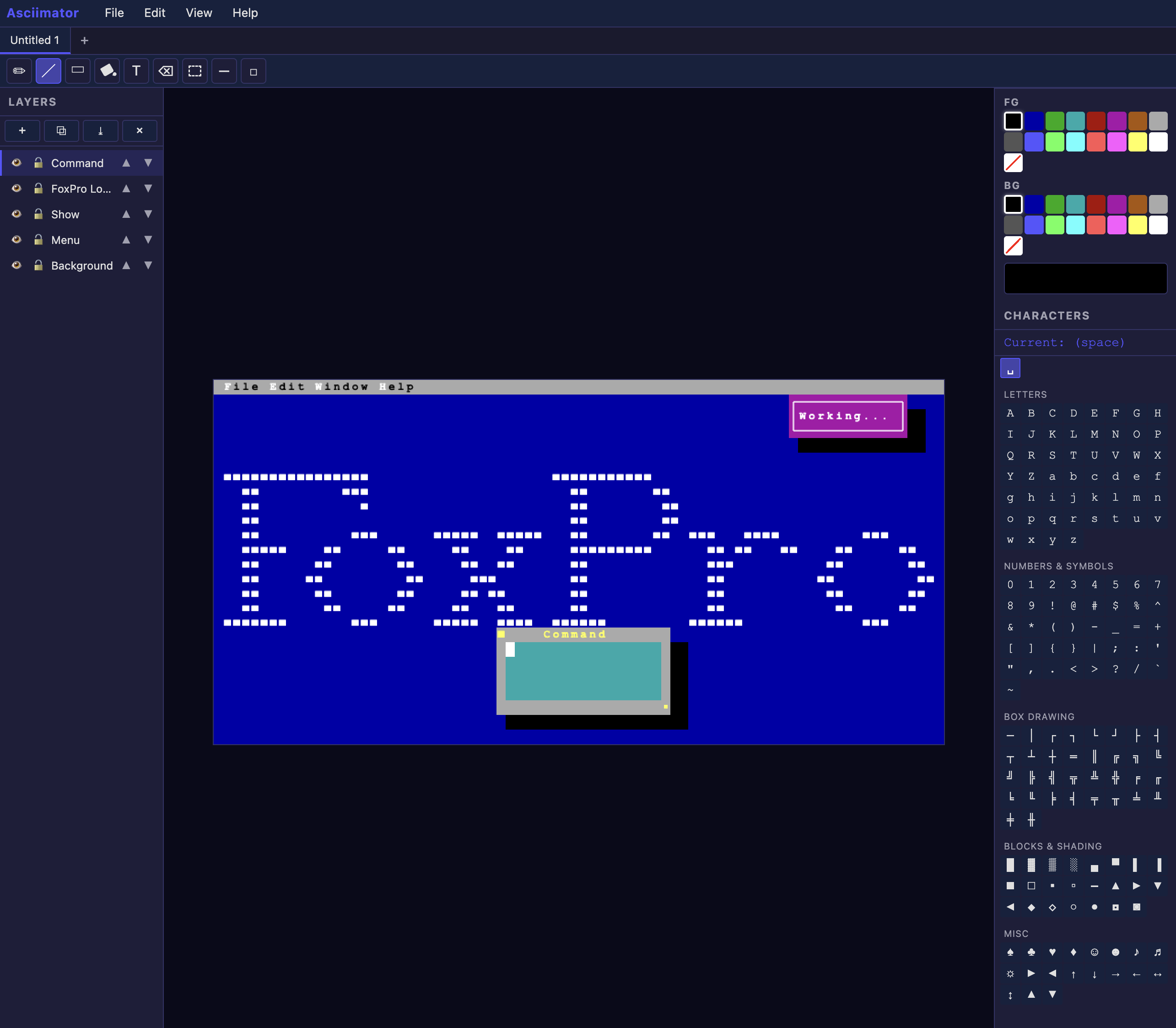Duplicate the selected layer
This screenshot has width=1176, height=1028.
tap(61, 131)
